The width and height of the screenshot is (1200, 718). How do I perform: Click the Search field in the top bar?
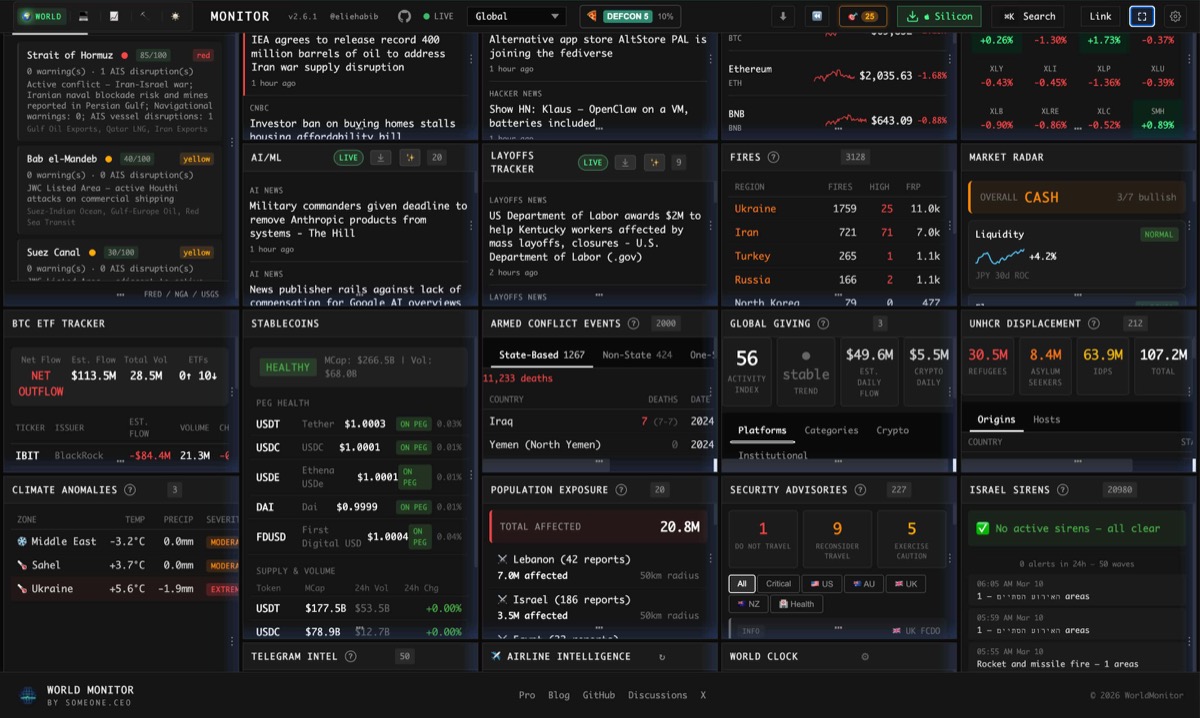click(x=1030, y=16)
